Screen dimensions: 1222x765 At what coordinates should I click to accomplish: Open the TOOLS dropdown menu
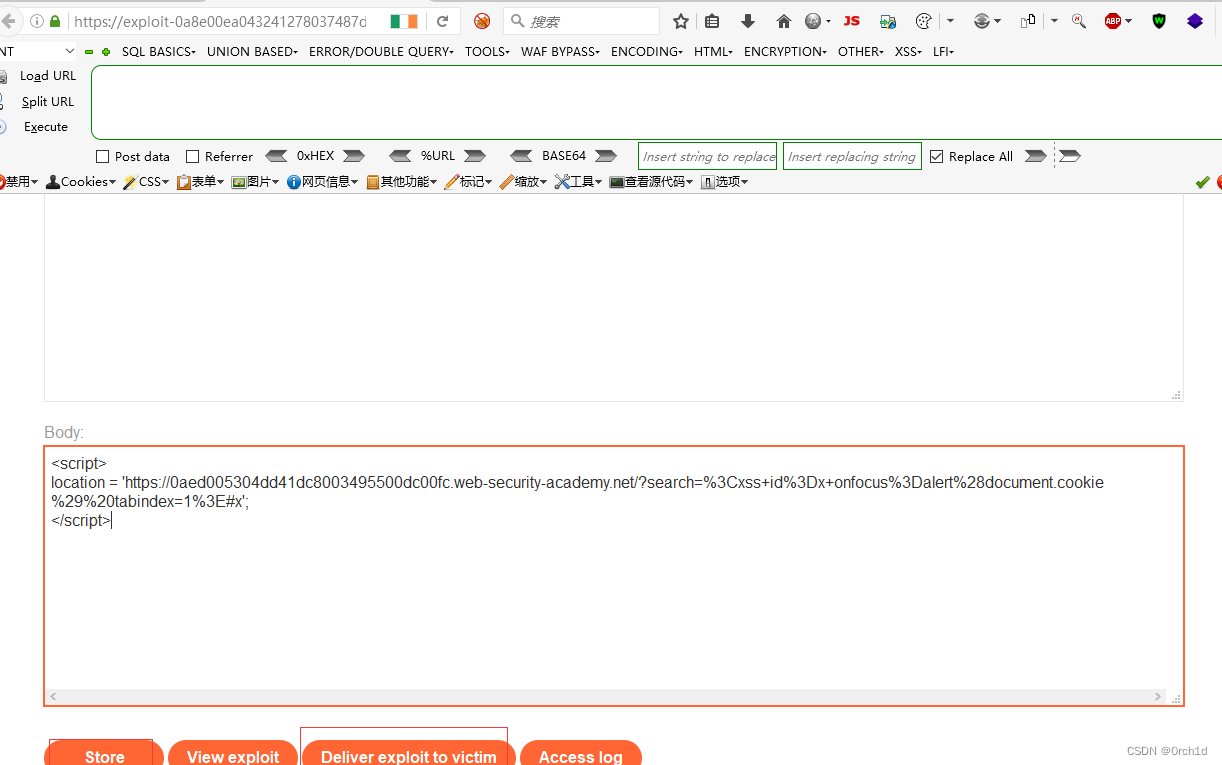tap(487, 52)
